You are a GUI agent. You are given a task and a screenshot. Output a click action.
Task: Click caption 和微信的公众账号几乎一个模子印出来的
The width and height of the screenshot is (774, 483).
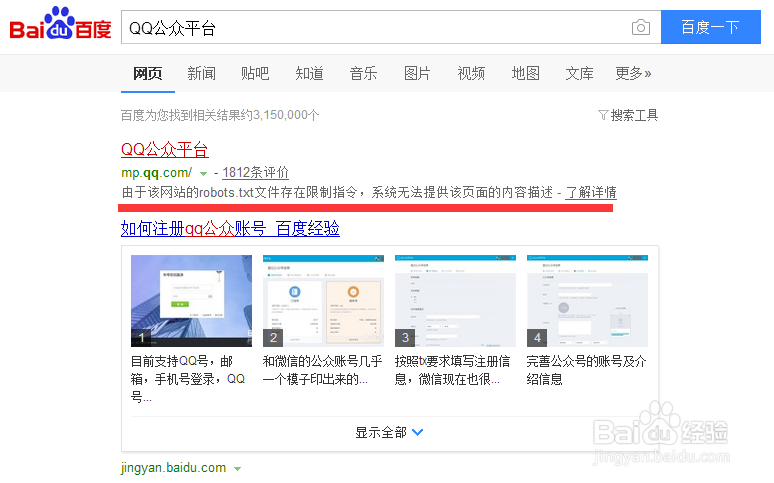322,370
